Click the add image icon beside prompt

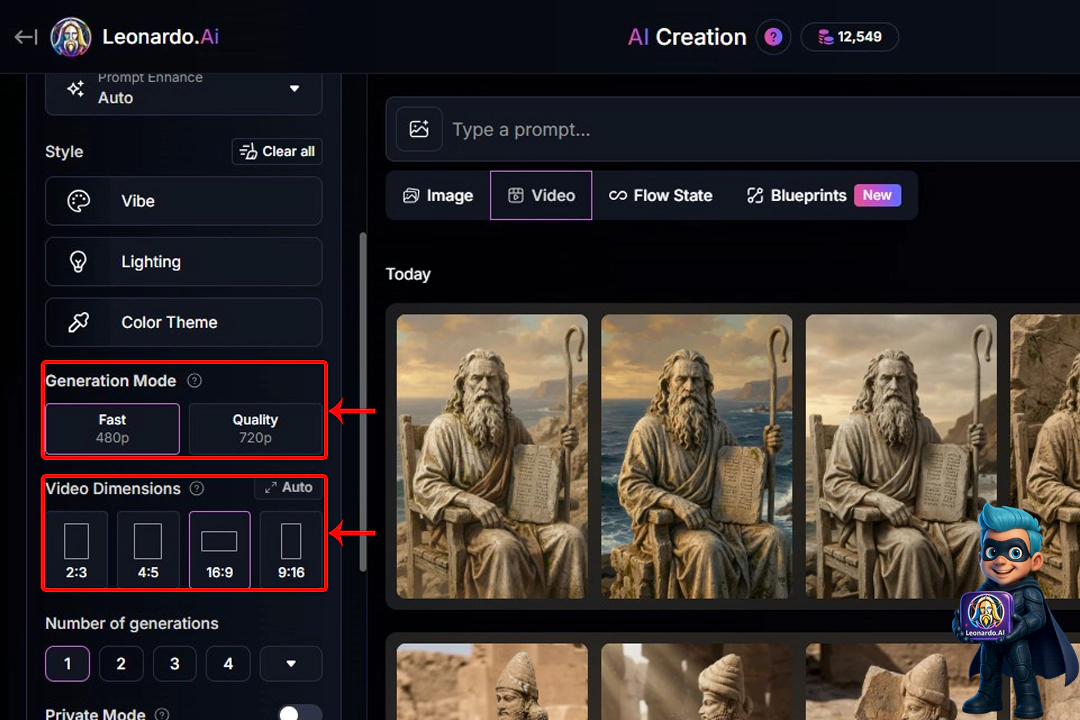[x=419, y=129]
